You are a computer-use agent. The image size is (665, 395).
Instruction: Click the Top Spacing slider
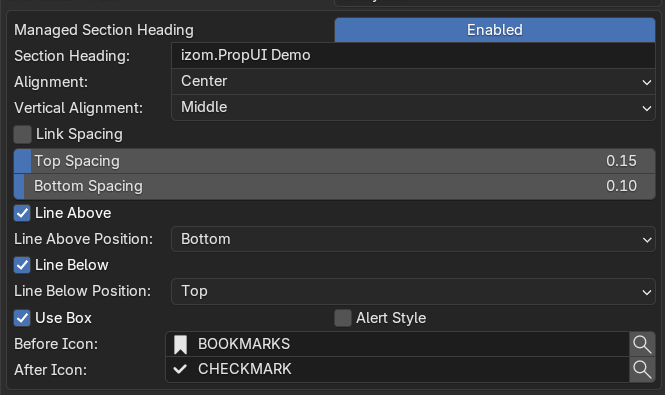pos(334,161)
